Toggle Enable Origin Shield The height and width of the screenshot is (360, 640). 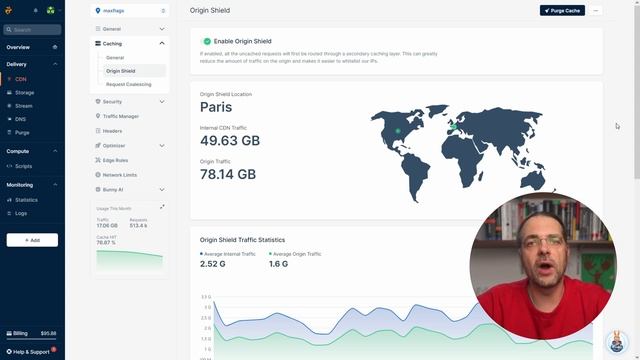[207, 41]
